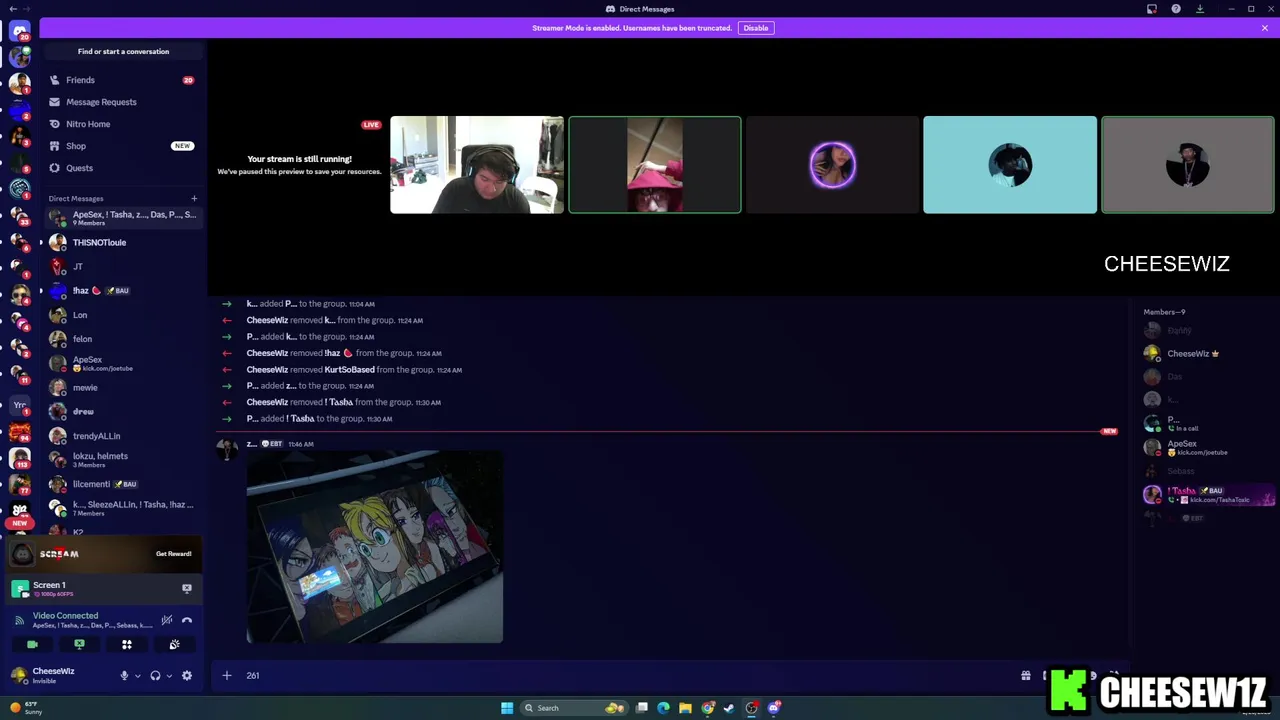Open User Settings gear

tap(187, 676)
